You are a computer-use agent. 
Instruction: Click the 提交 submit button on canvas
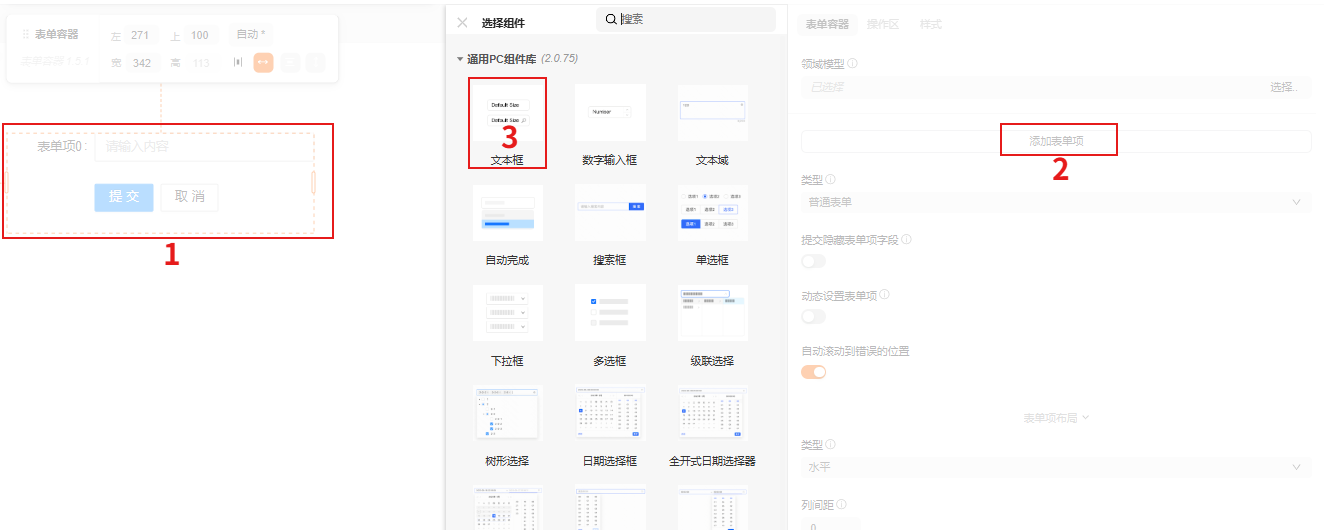click(x=124, y=196)
